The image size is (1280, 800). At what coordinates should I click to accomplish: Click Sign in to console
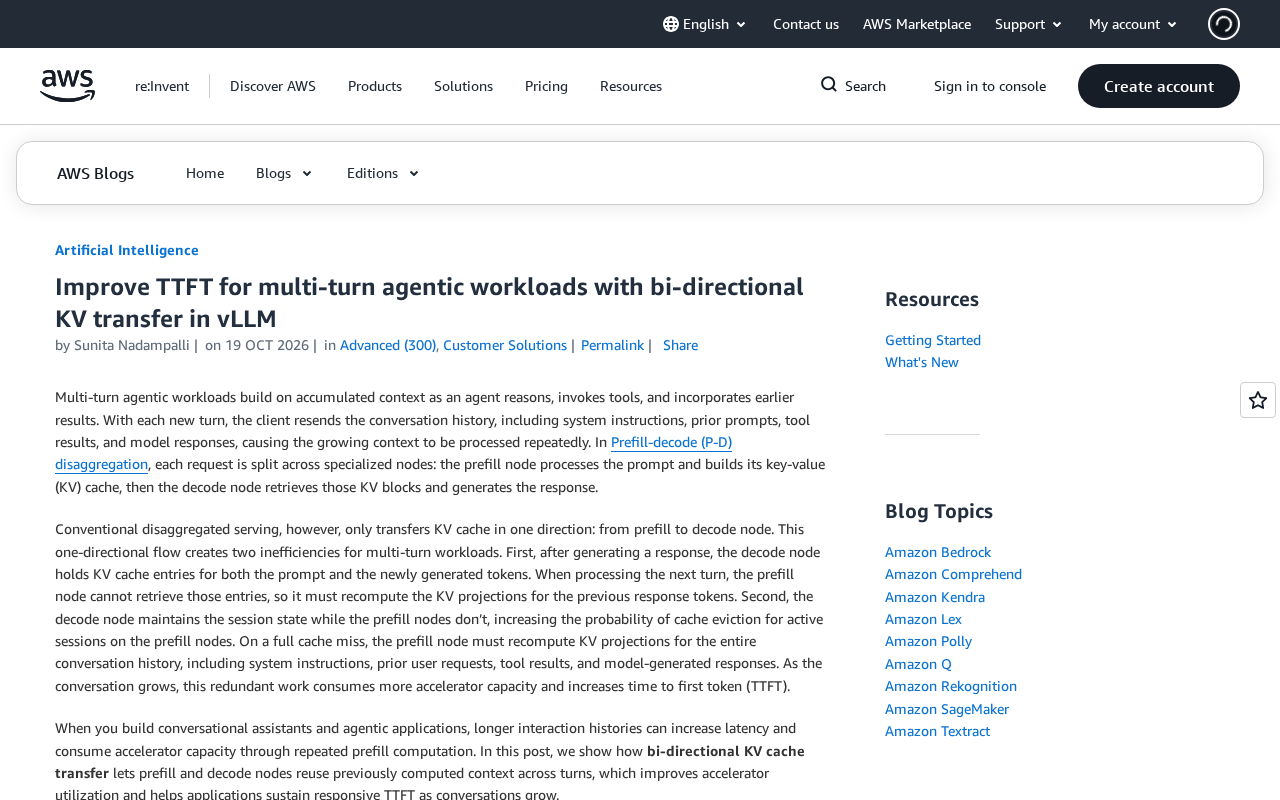point(990,86)
